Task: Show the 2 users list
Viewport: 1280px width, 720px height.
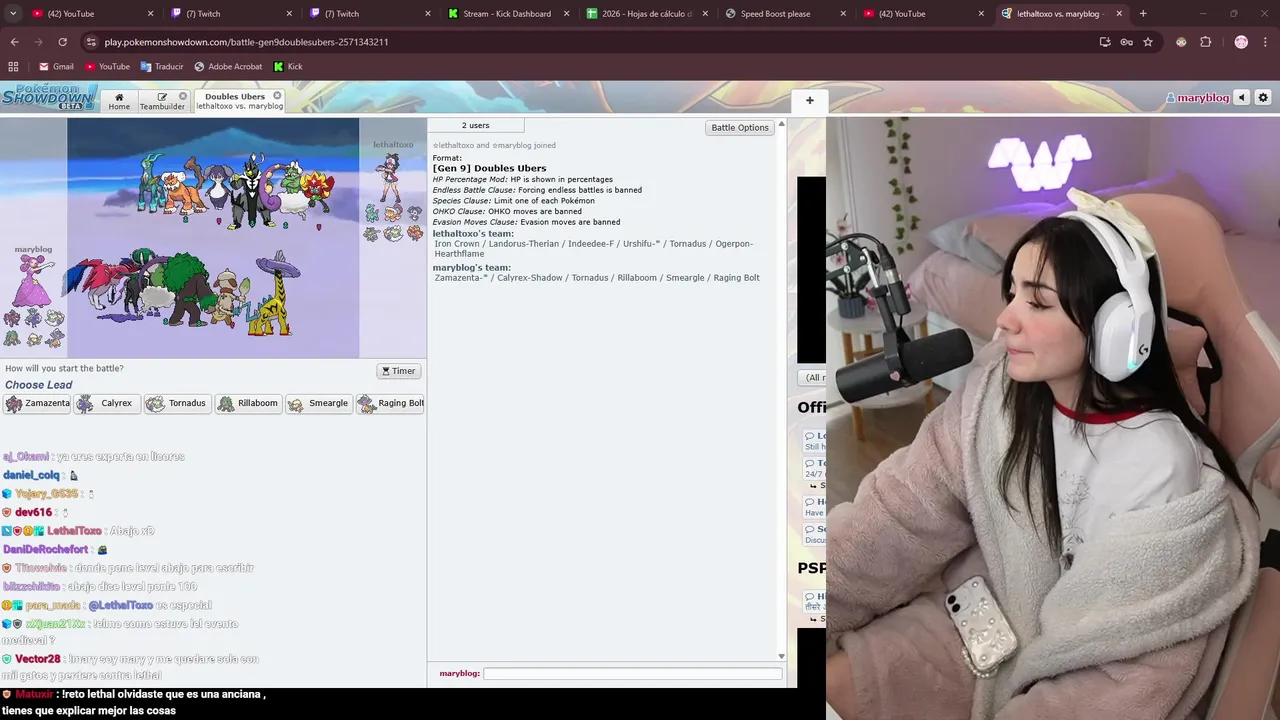Action: pos(475,125)
